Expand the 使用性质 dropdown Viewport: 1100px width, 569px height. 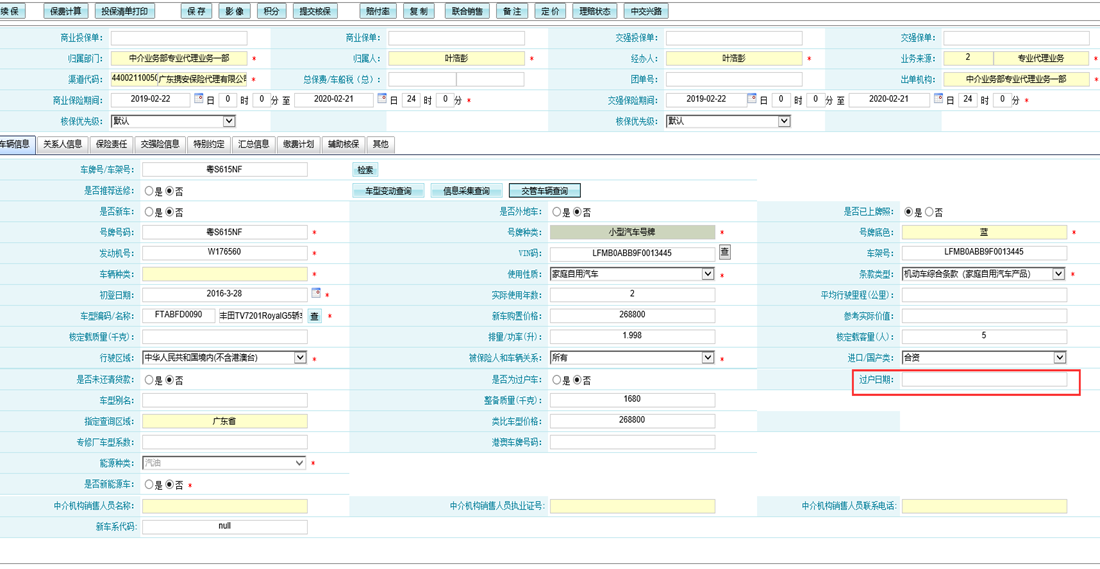707,274
